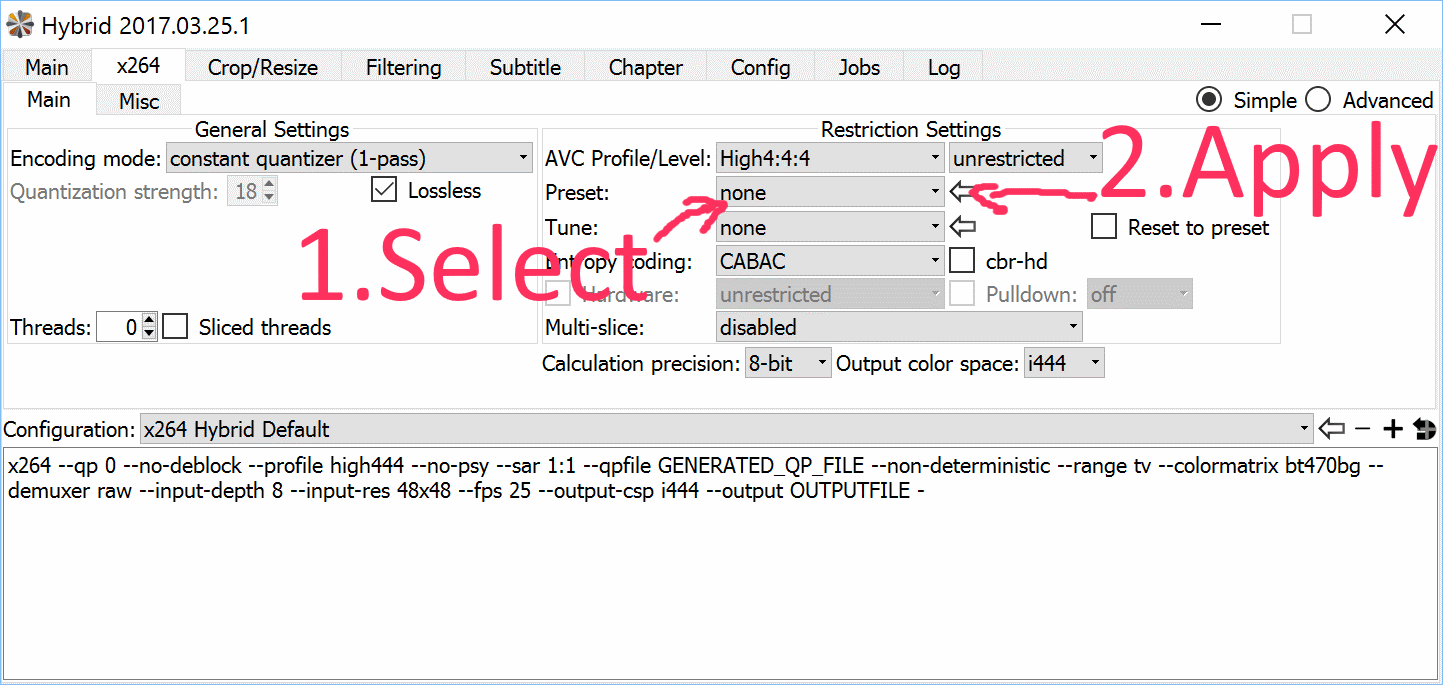The image size is (1443, 685).
Task: Apply the selected Tune using its arrow icon
Action: point(962,226)
